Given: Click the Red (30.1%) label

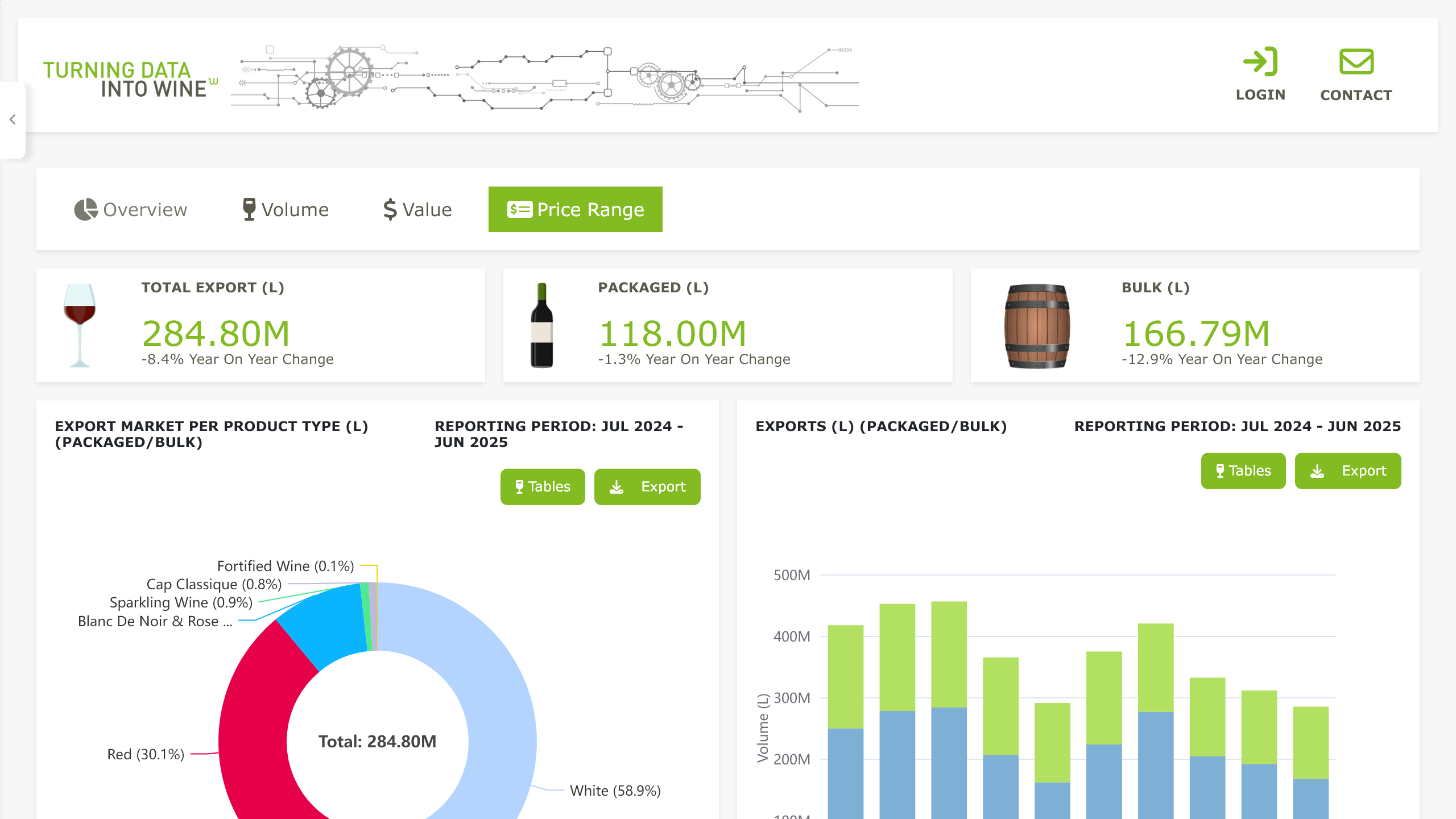Looking at the screenshot, I should click(x=146, y=755).
